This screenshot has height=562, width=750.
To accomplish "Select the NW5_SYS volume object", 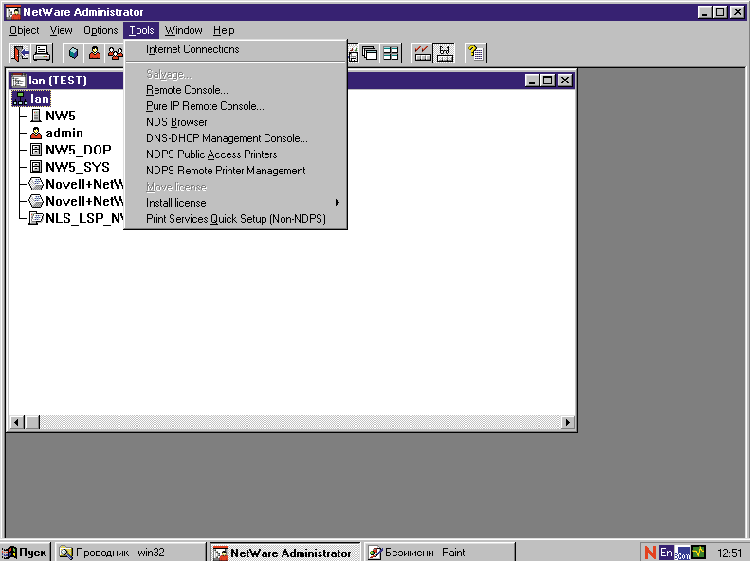I will pos(76,167).
